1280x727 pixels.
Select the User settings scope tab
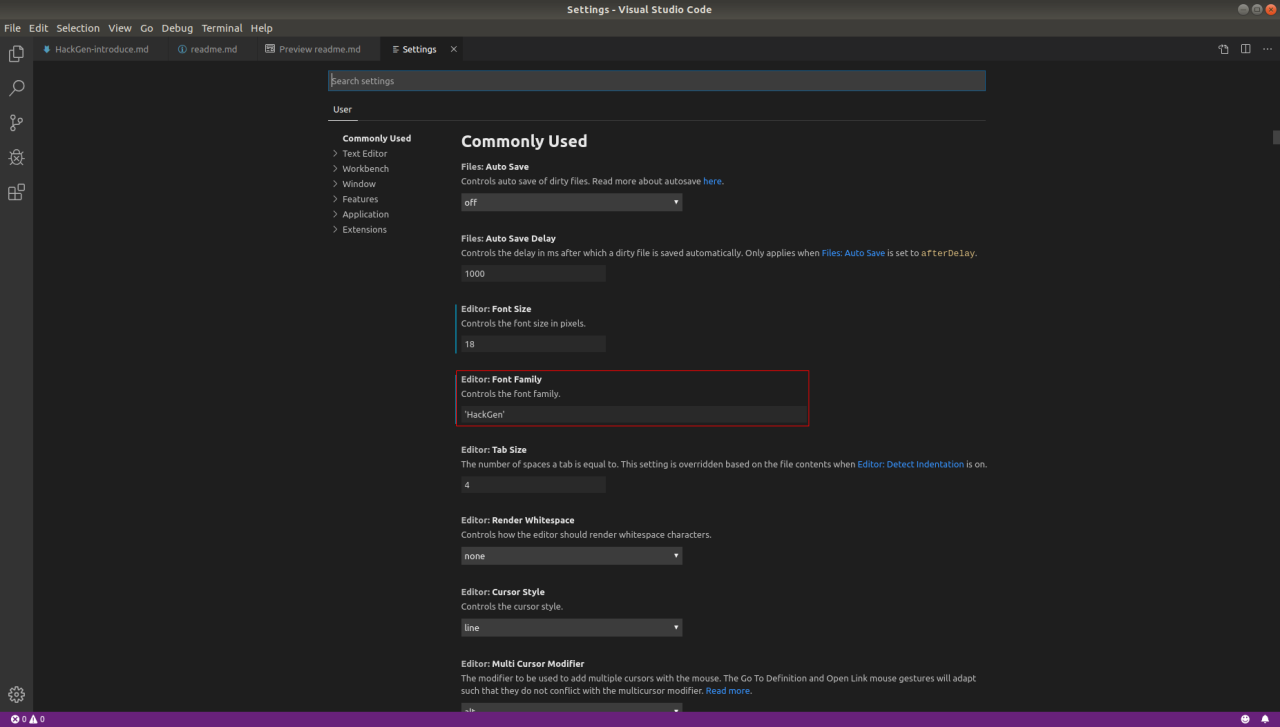342,110
